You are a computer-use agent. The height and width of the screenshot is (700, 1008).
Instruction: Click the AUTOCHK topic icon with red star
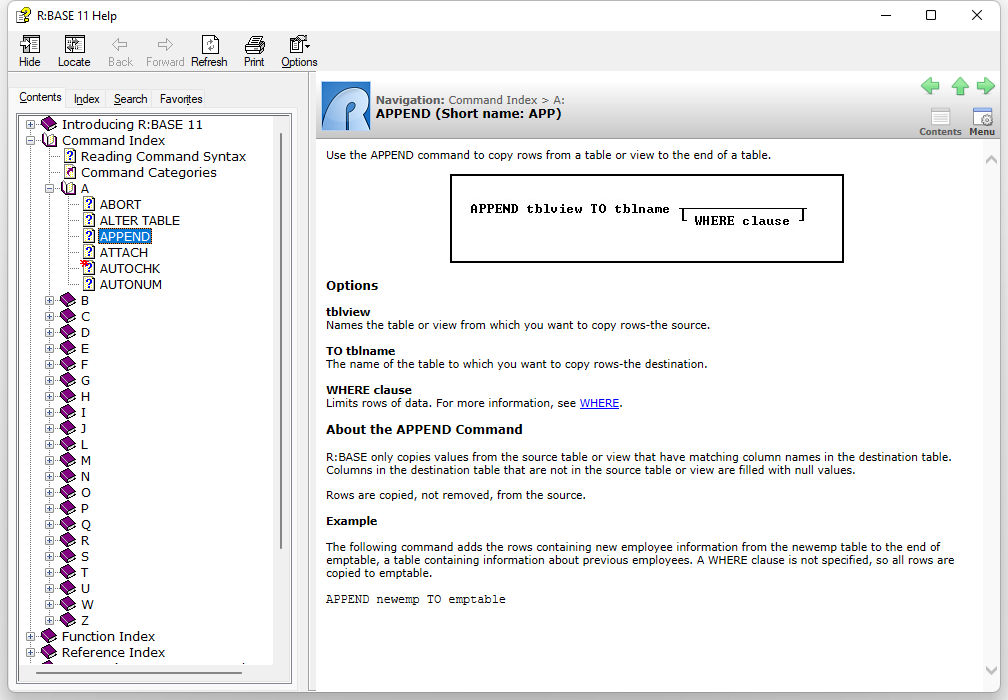pyautogui.click(x=88, y=268)
